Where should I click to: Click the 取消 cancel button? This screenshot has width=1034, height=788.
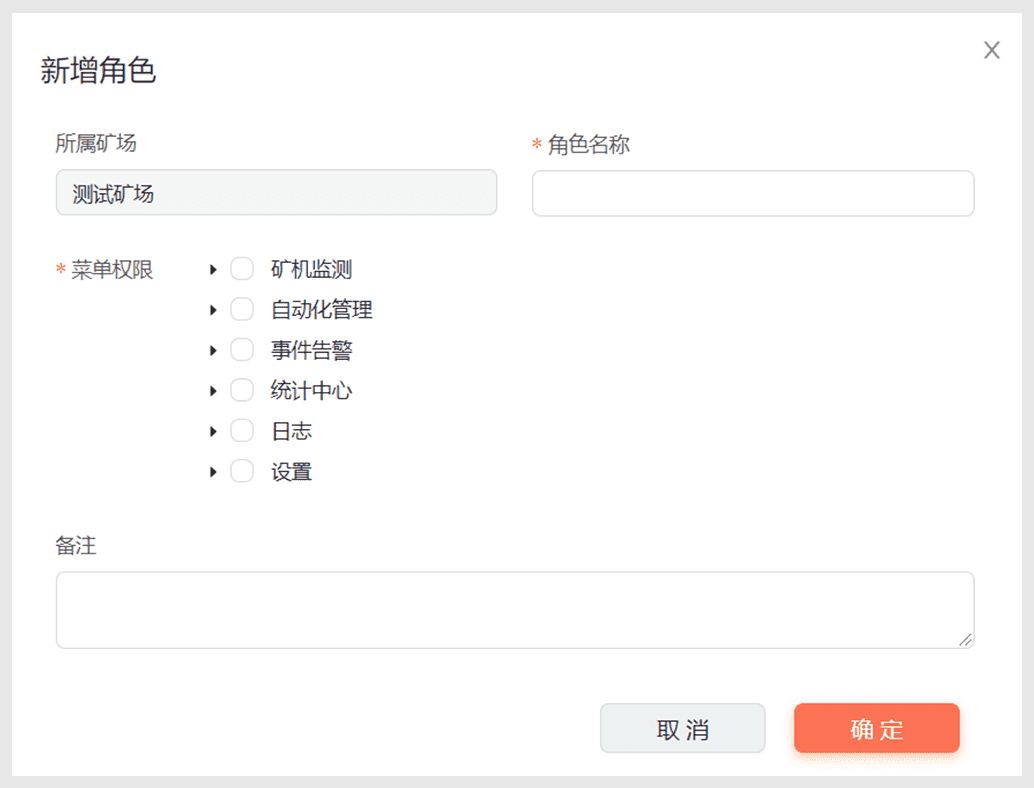click(682, 728)
